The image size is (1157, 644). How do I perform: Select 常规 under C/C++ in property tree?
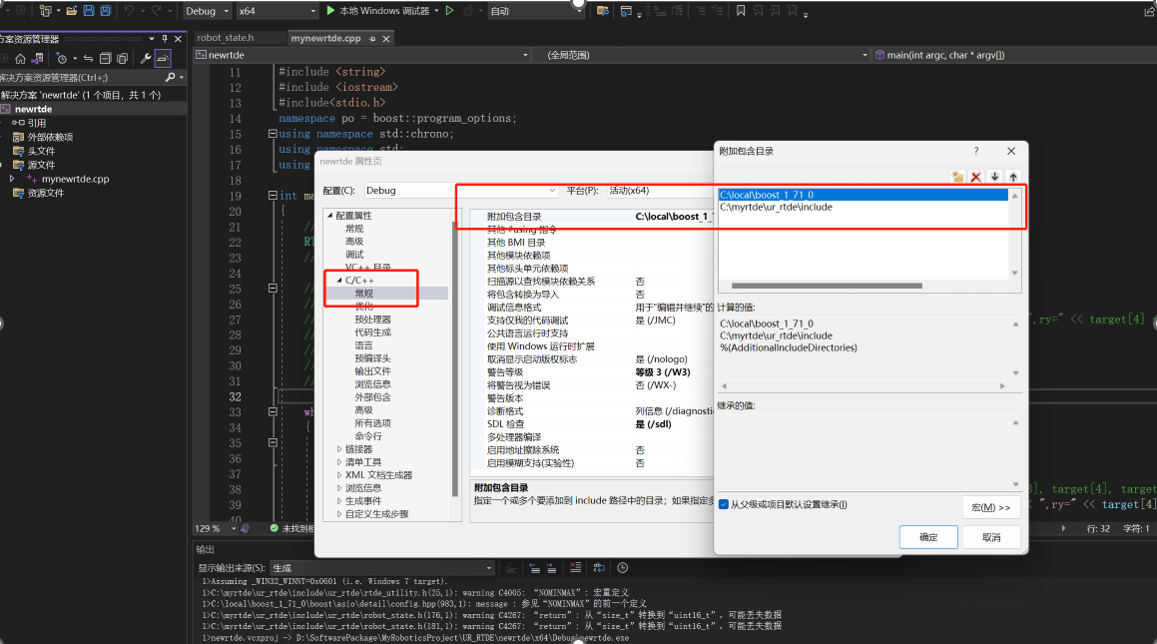point(364,293)
